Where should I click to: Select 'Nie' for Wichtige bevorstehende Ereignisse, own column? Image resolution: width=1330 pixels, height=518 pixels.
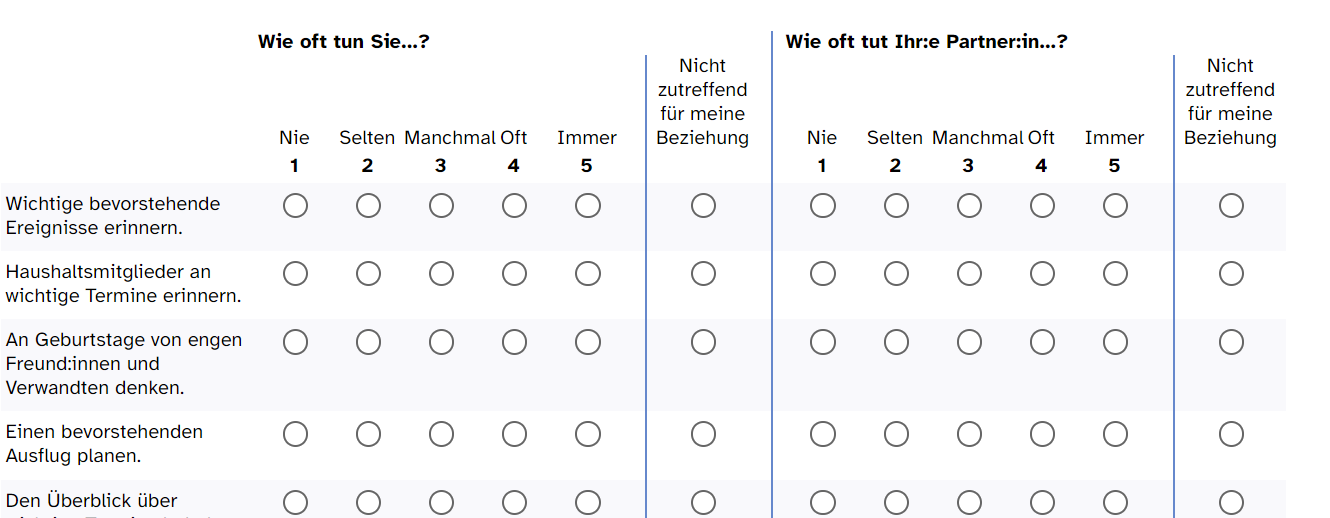click(295, 206)
